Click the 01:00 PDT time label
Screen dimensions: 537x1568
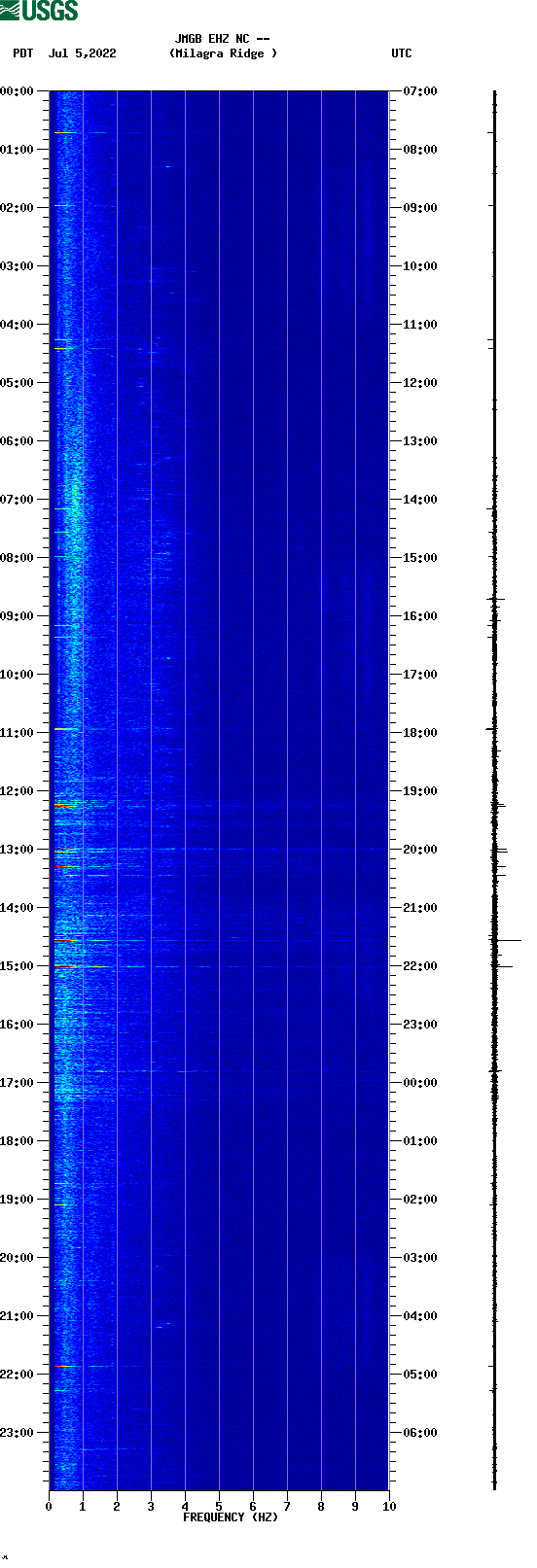(18, 150)
